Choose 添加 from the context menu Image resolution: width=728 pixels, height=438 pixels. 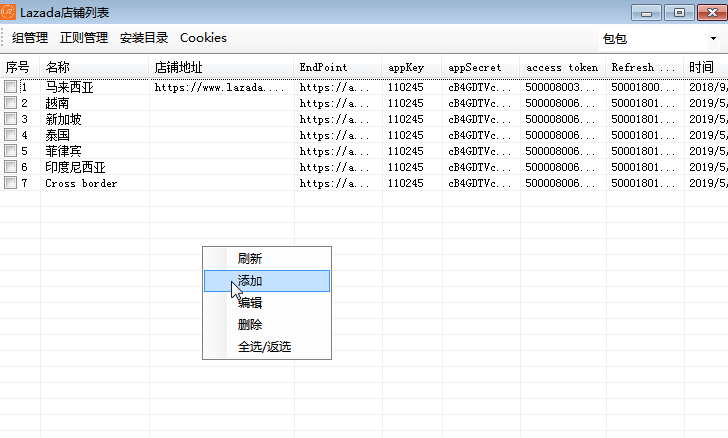pos(250,281)
